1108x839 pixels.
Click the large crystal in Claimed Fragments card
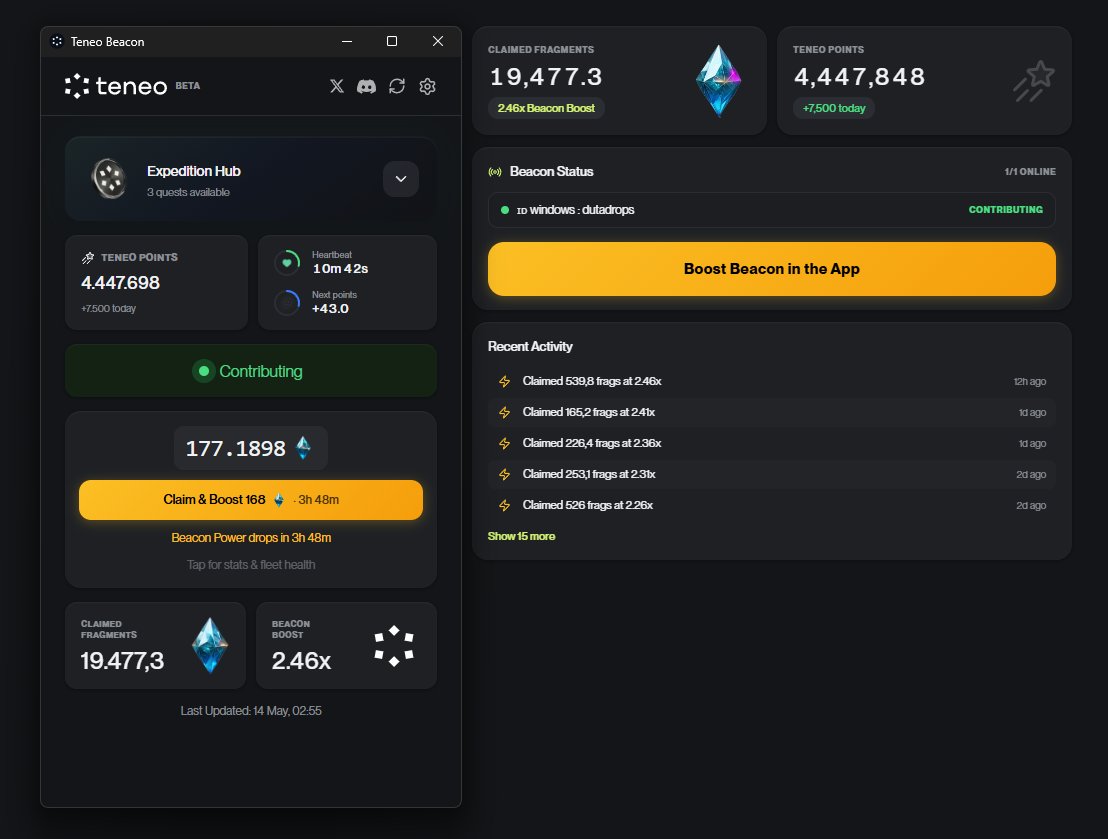click(x=719, y=81)
